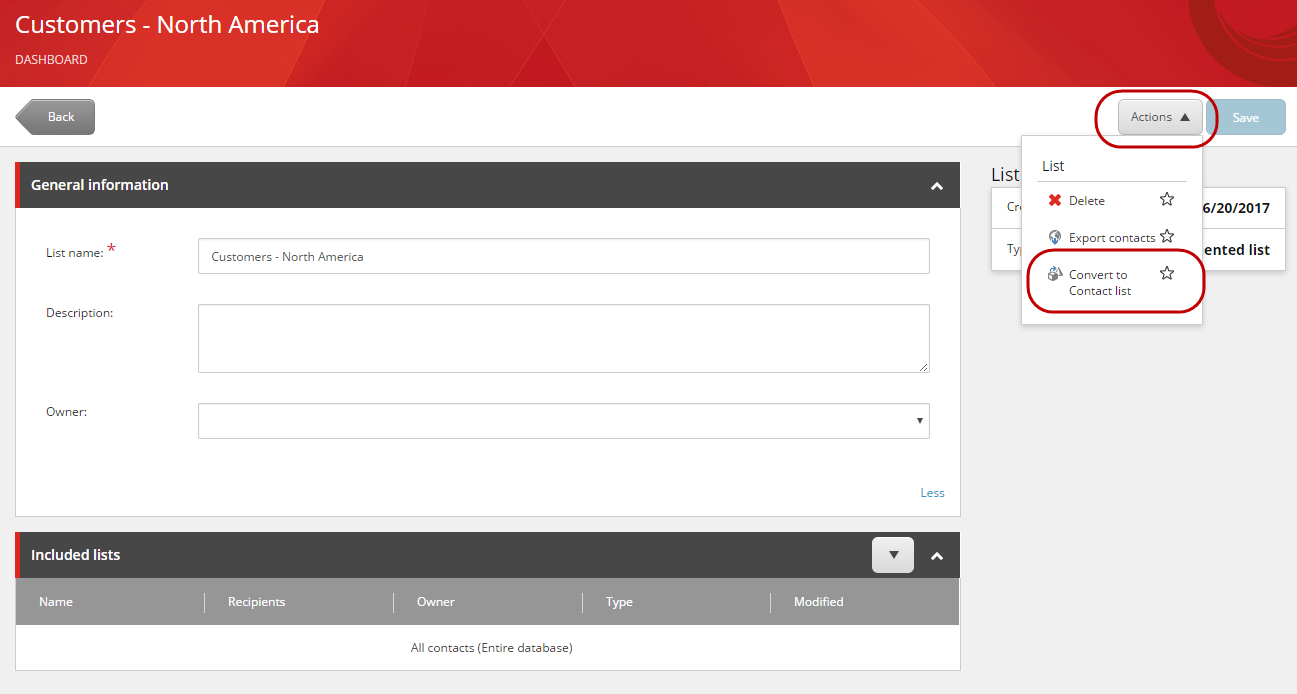Star the Delete action as favorite
This screenshot has height=694, width=1297.
tap(1167, 200)
